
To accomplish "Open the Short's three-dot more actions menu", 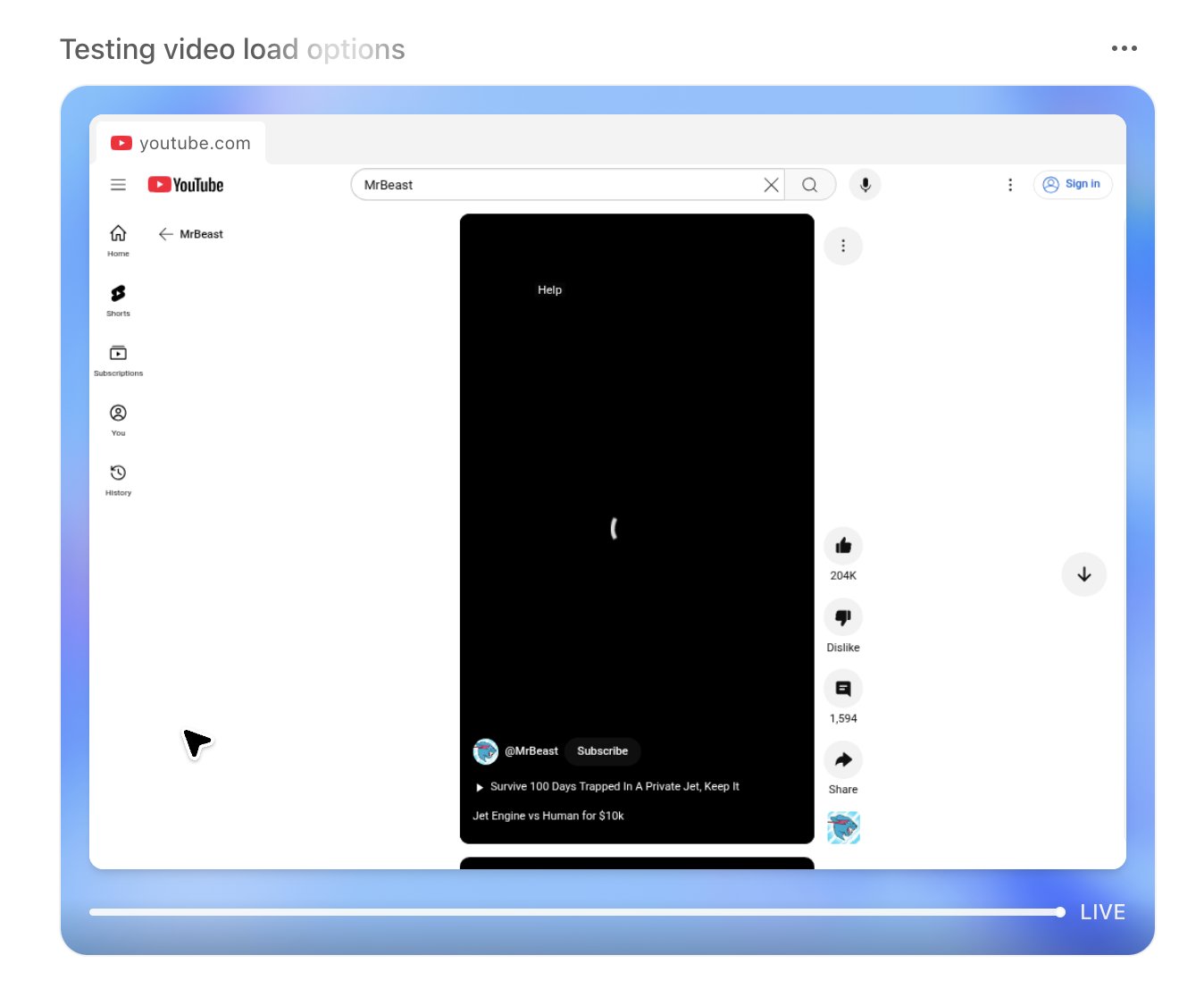I will click(x=843, y=246).
